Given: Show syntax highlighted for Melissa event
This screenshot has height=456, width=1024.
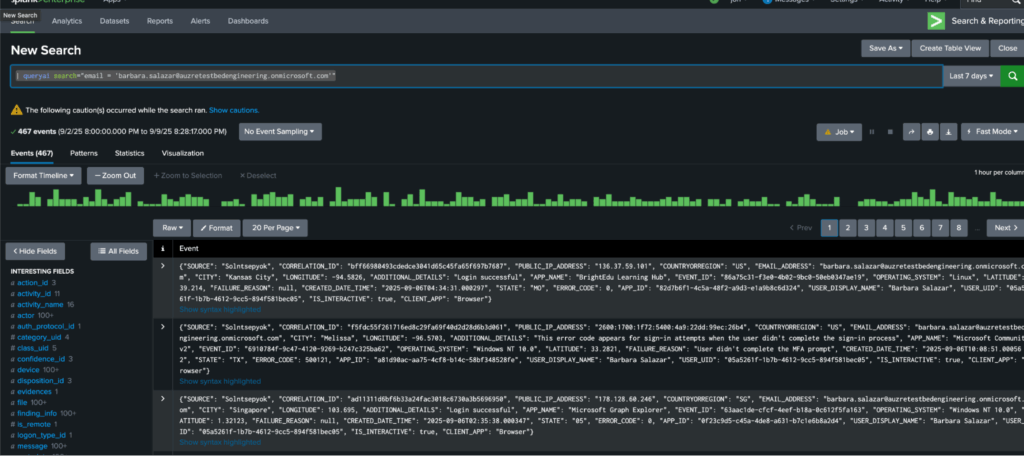Looking at the screenshot, I should pos(220,381).
